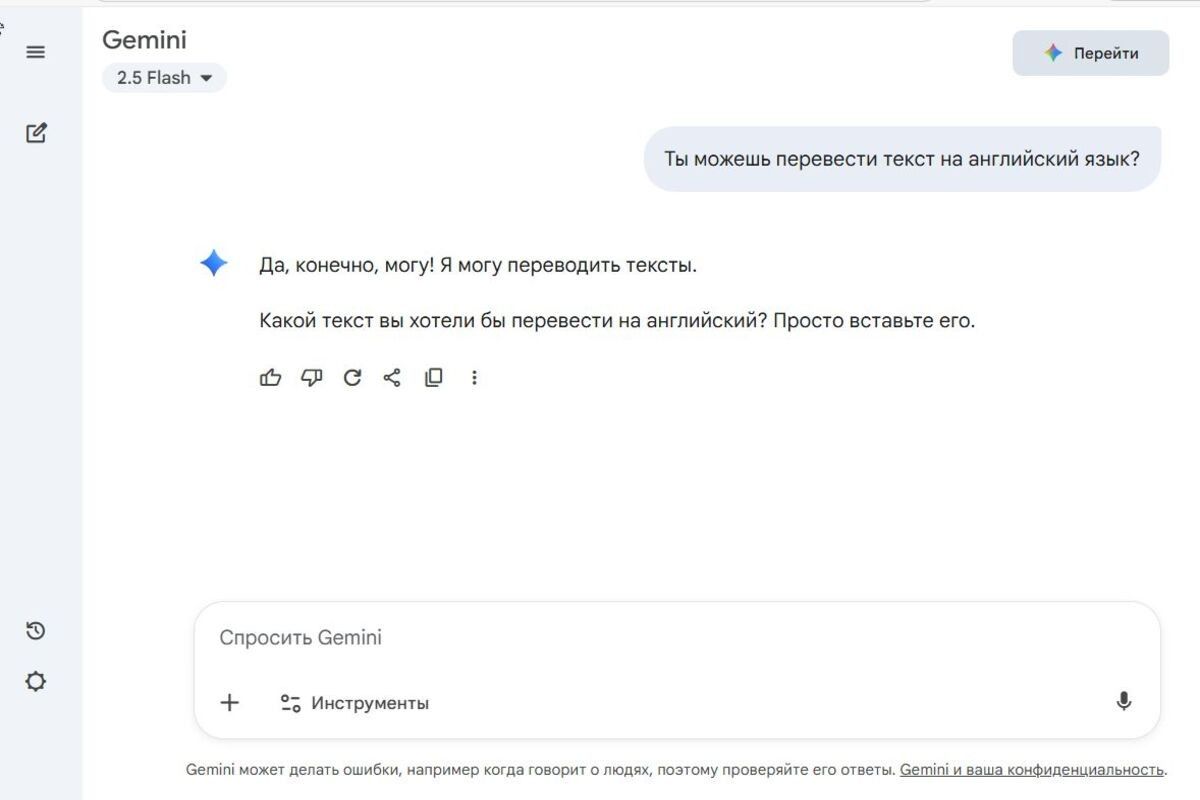The image size is (1200, 800).
Task: Open chat history with the clock icon
Action: (x=36, y=630)
